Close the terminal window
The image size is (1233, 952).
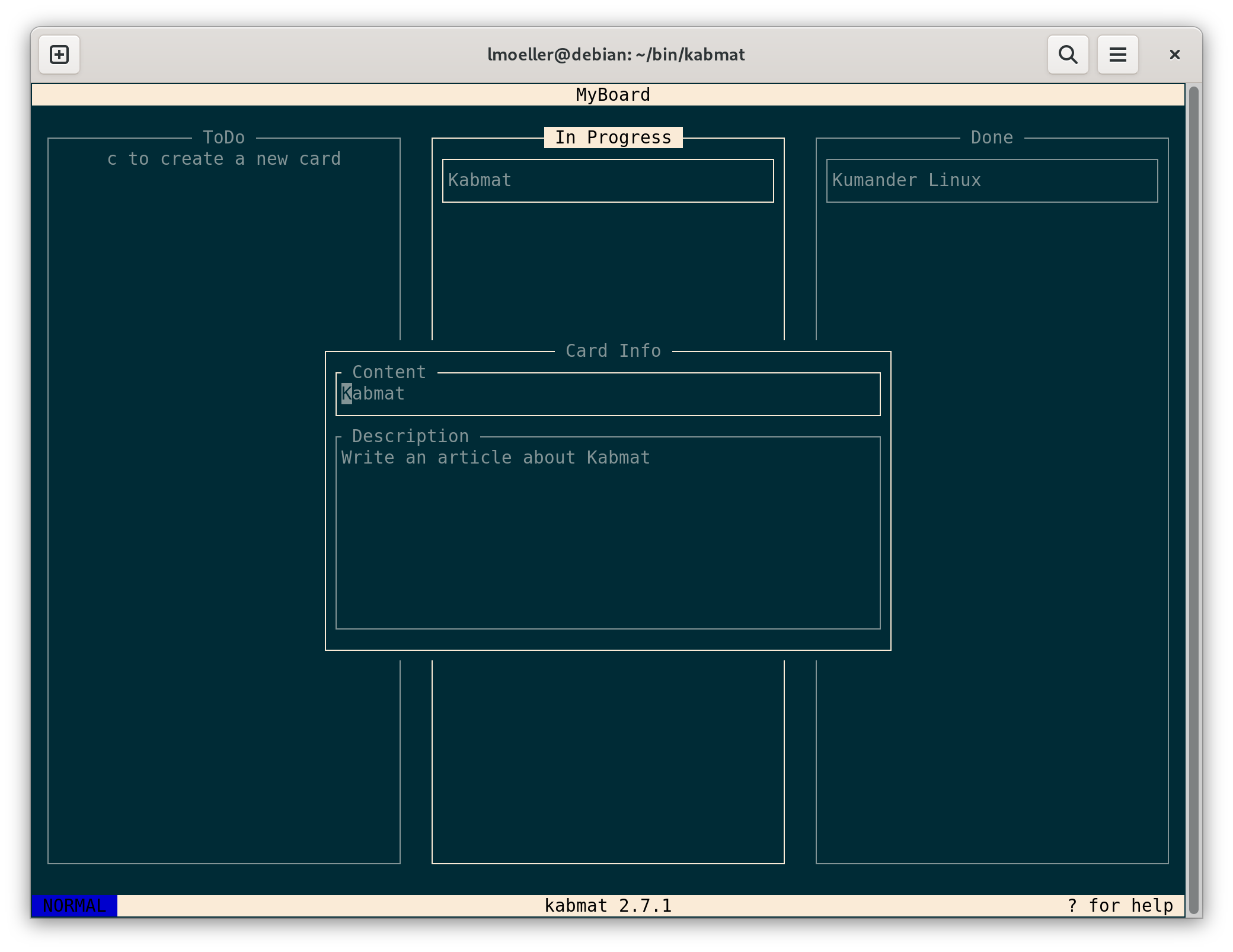coord(1174,55)
